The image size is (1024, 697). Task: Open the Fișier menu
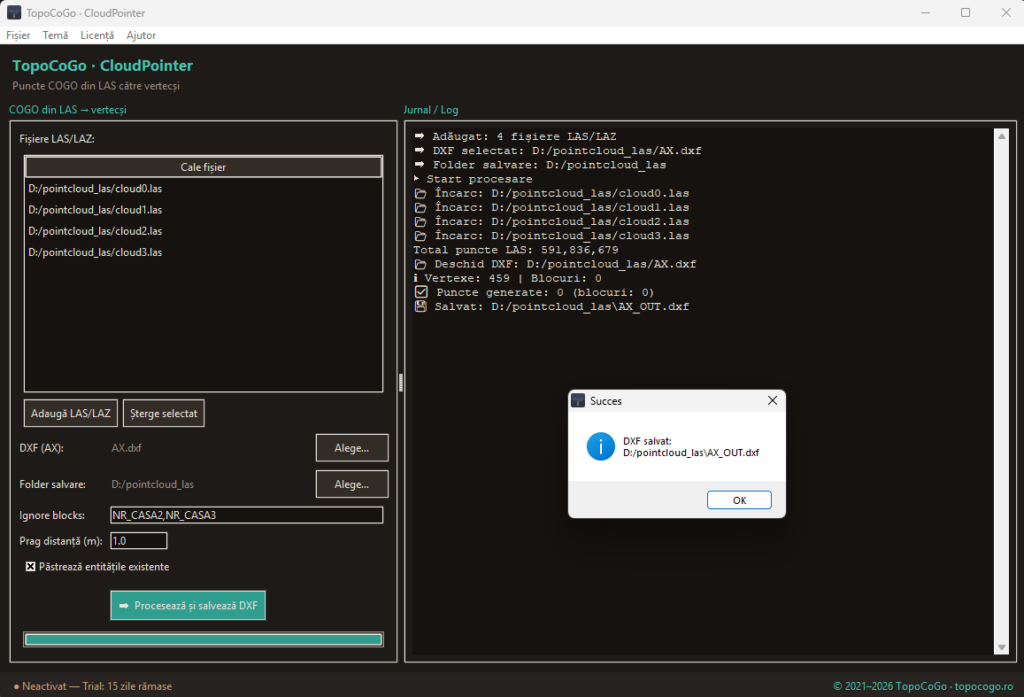[x=18, y=35]
